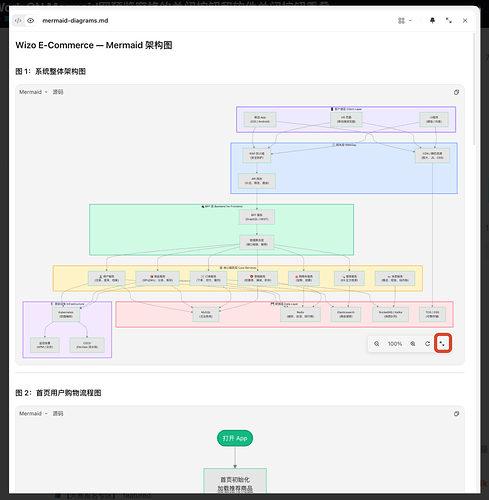Viewport: 489px width, 500px height.
Task: Pin the mermaid-diagrams.md panel
Action: point(432,21)
